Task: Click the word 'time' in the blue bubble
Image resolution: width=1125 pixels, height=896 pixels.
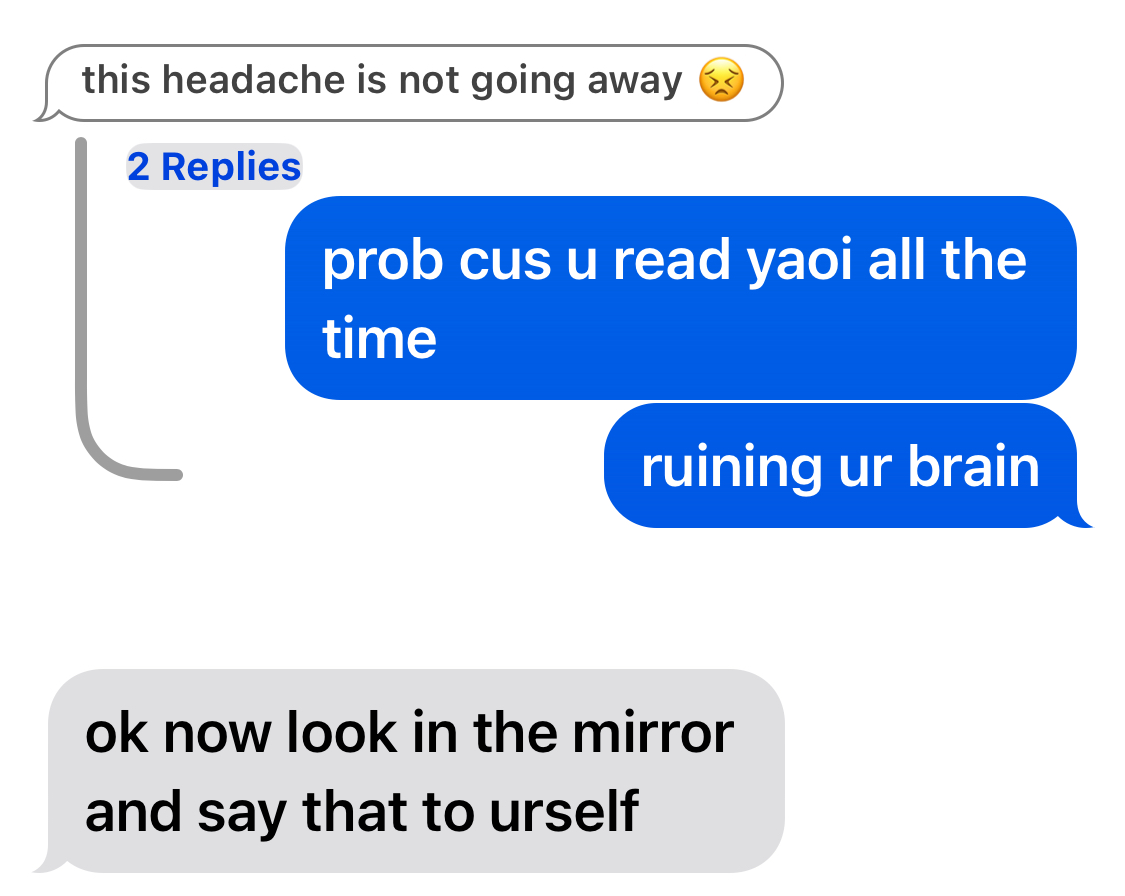Action: [380, 339]
